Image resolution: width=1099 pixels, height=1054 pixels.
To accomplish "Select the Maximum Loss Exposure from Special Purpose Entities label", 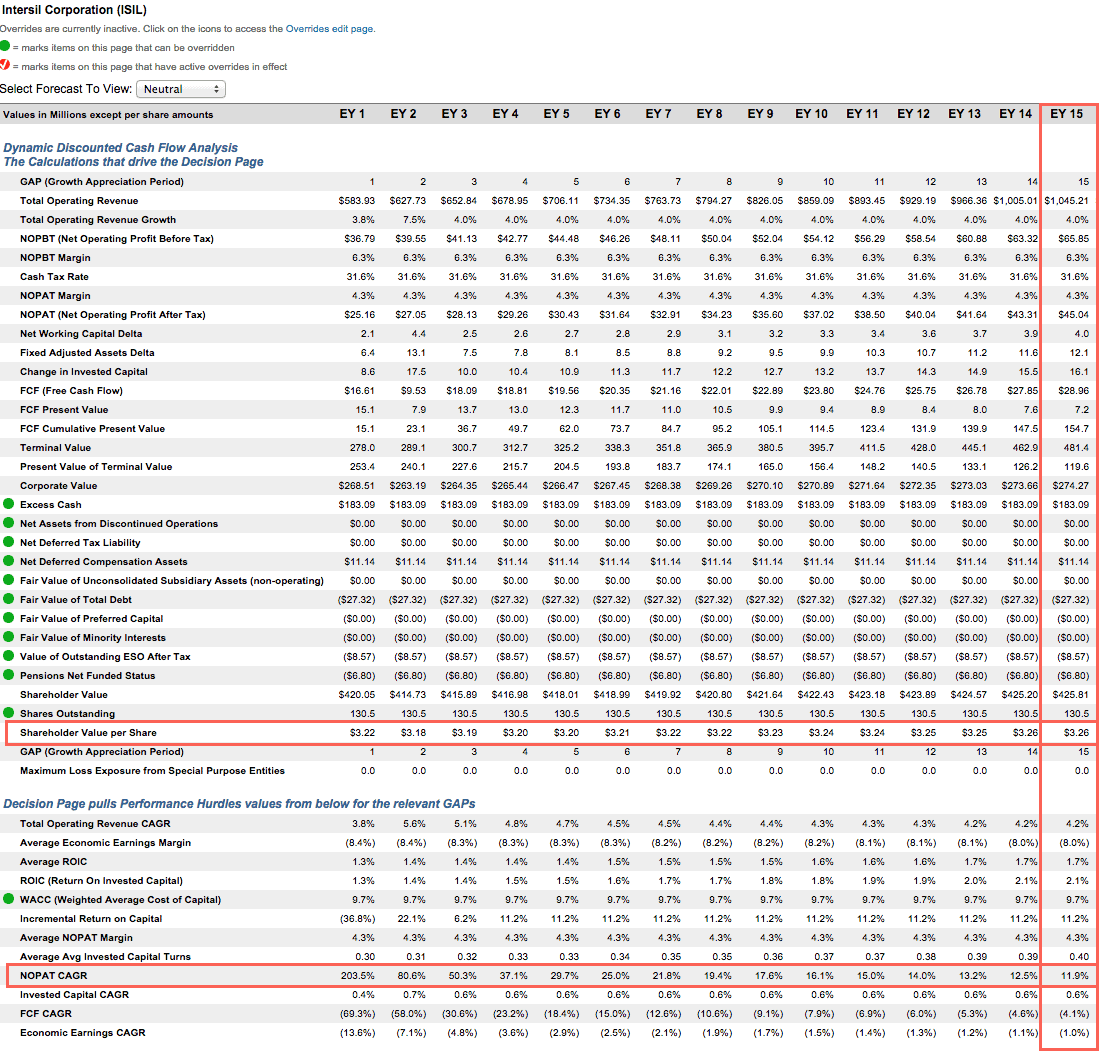I will pos(152,770).
